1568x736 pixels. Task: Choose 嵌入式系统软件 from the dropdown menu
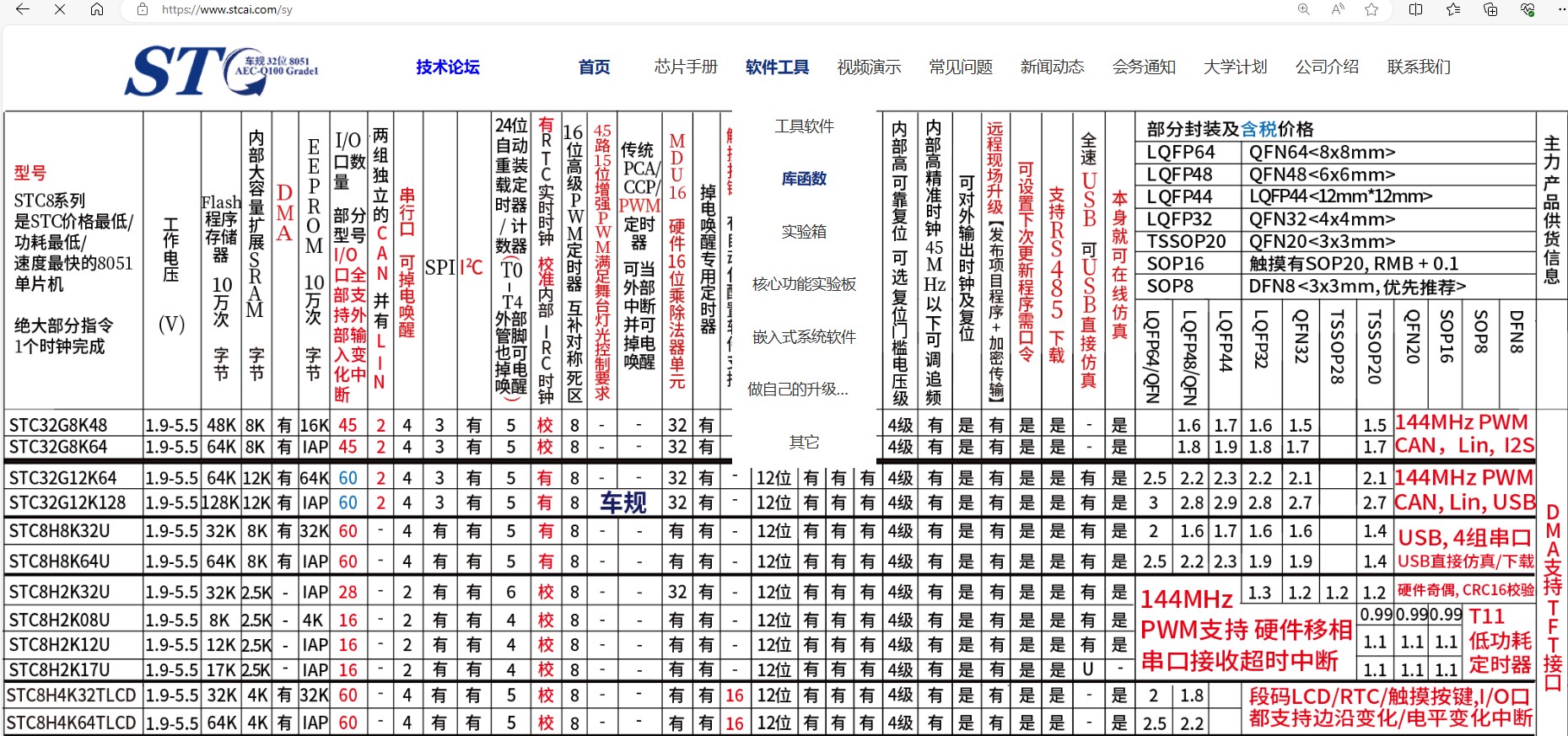coord(805,337)
